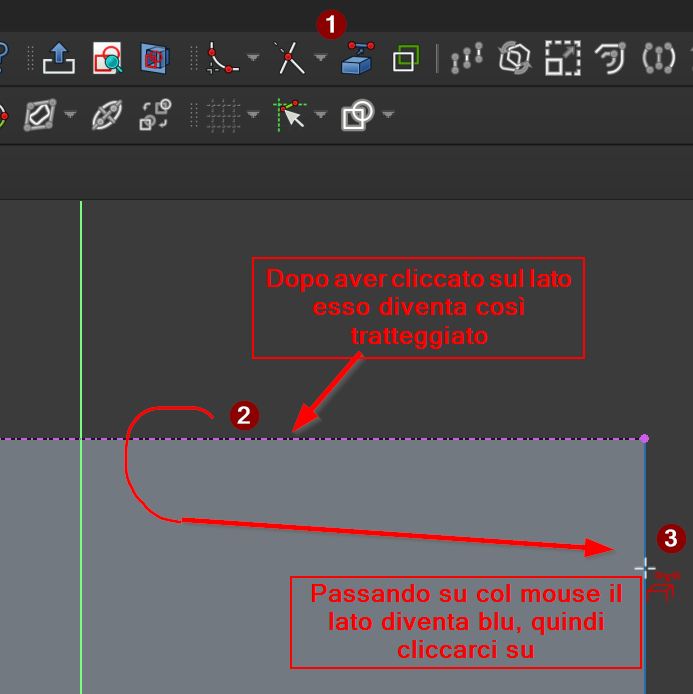The width and height of the screenshot is (693, 694).
Task: Click the green overlapping squares carbon copy icon
Action: [x=405, y=59]
